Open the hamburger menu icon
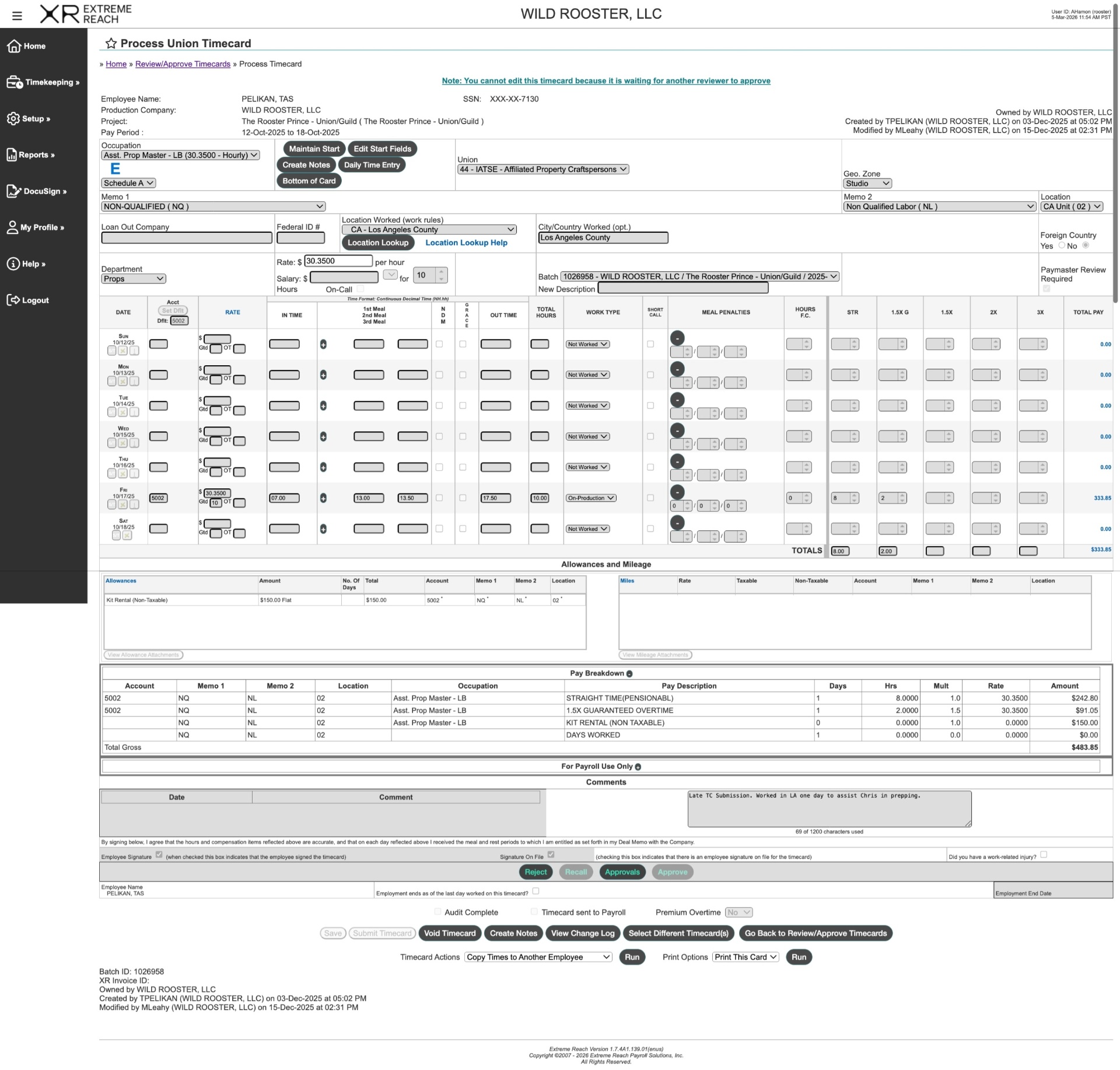 tap(17, 16)
